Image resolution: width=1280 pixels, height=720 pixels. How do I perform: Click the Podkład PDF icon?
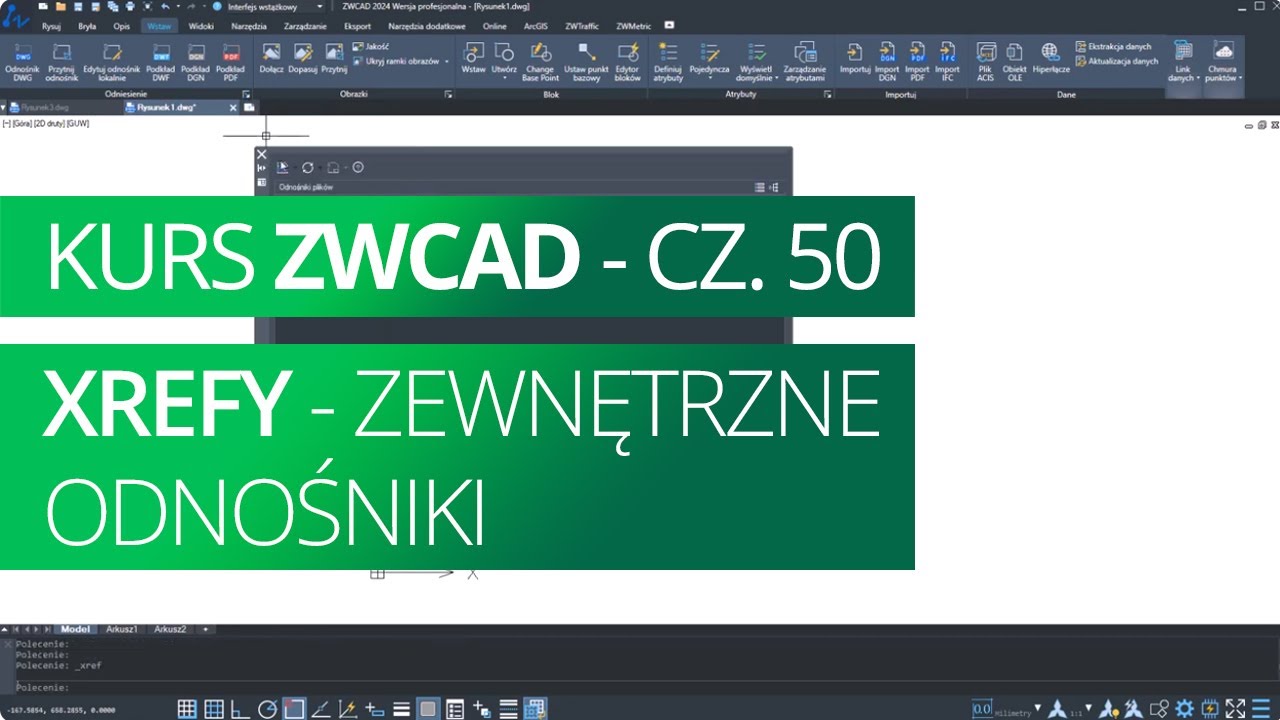click(230, 61)
